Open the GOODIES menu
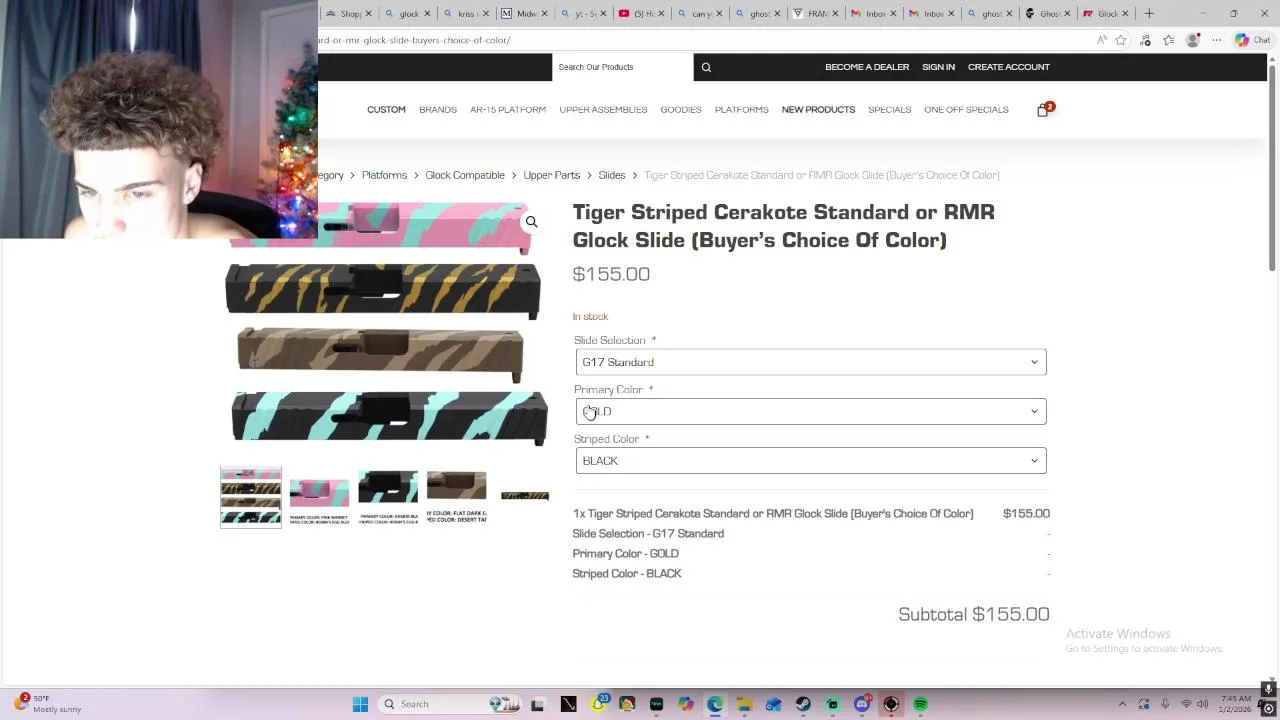1280x720 pixels. click(681, 110)
